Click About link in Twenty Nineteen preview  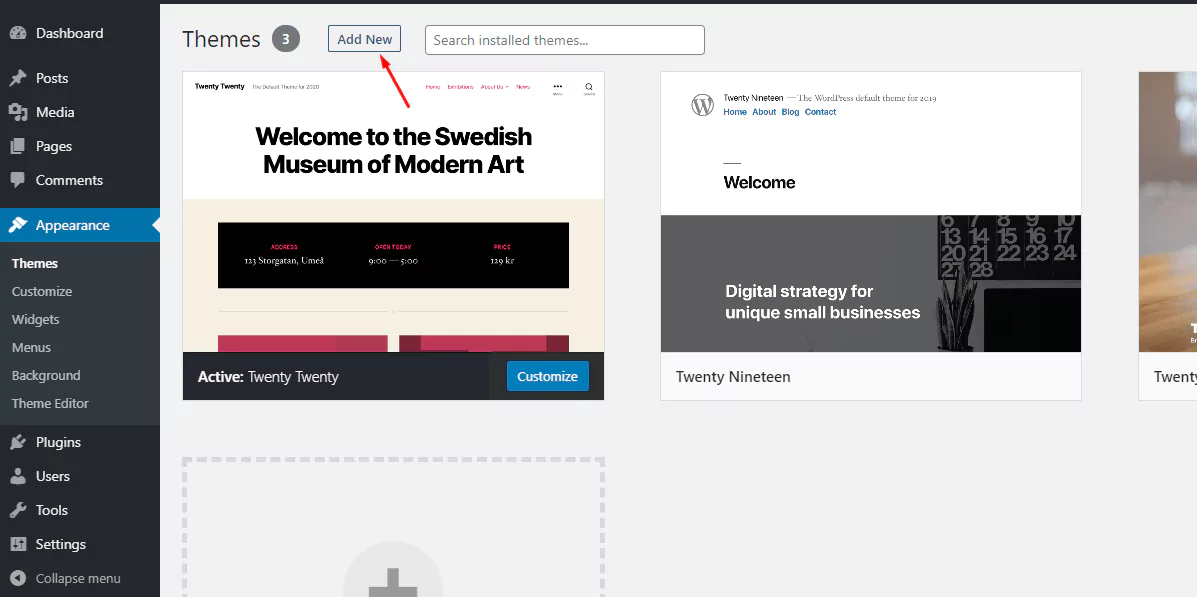click(x=764, y=112)
